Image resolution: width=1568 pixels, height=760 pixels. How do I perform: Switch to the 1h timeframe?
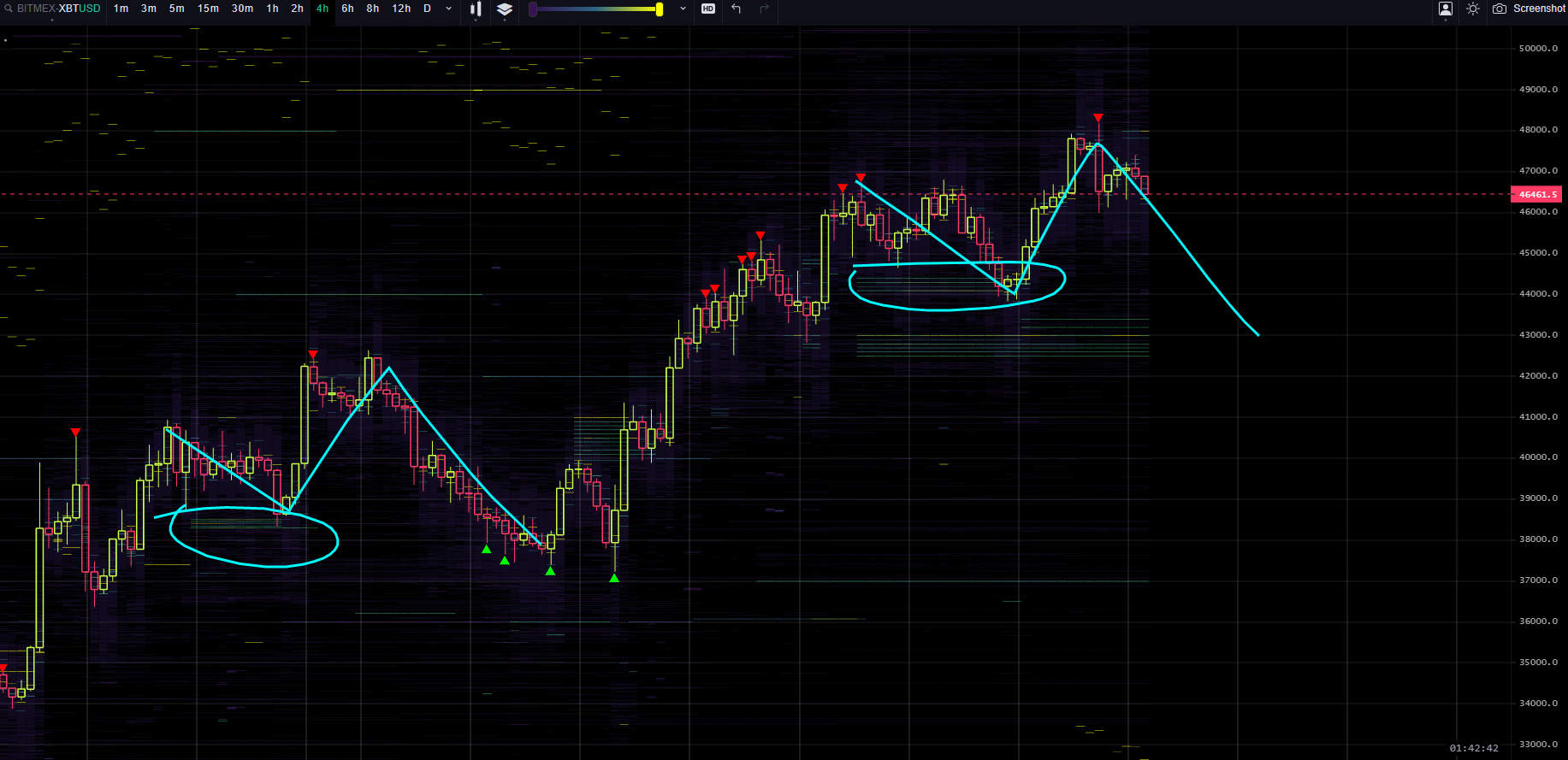(272, 9)
